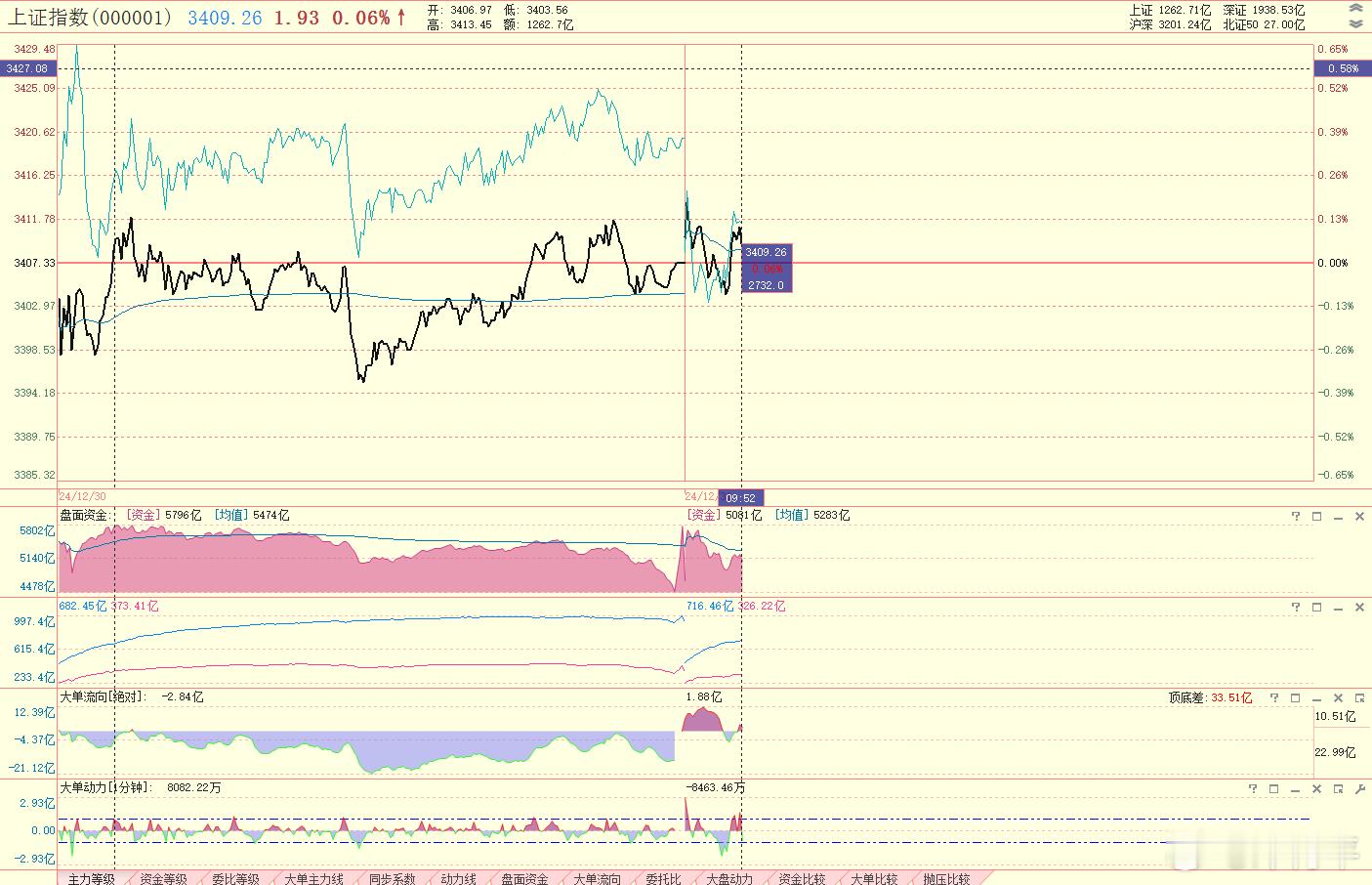1372x885 pixels.
Task: Click the 深证 1938.53亿 turnover figure
Action: click(x=1264, y=10)
